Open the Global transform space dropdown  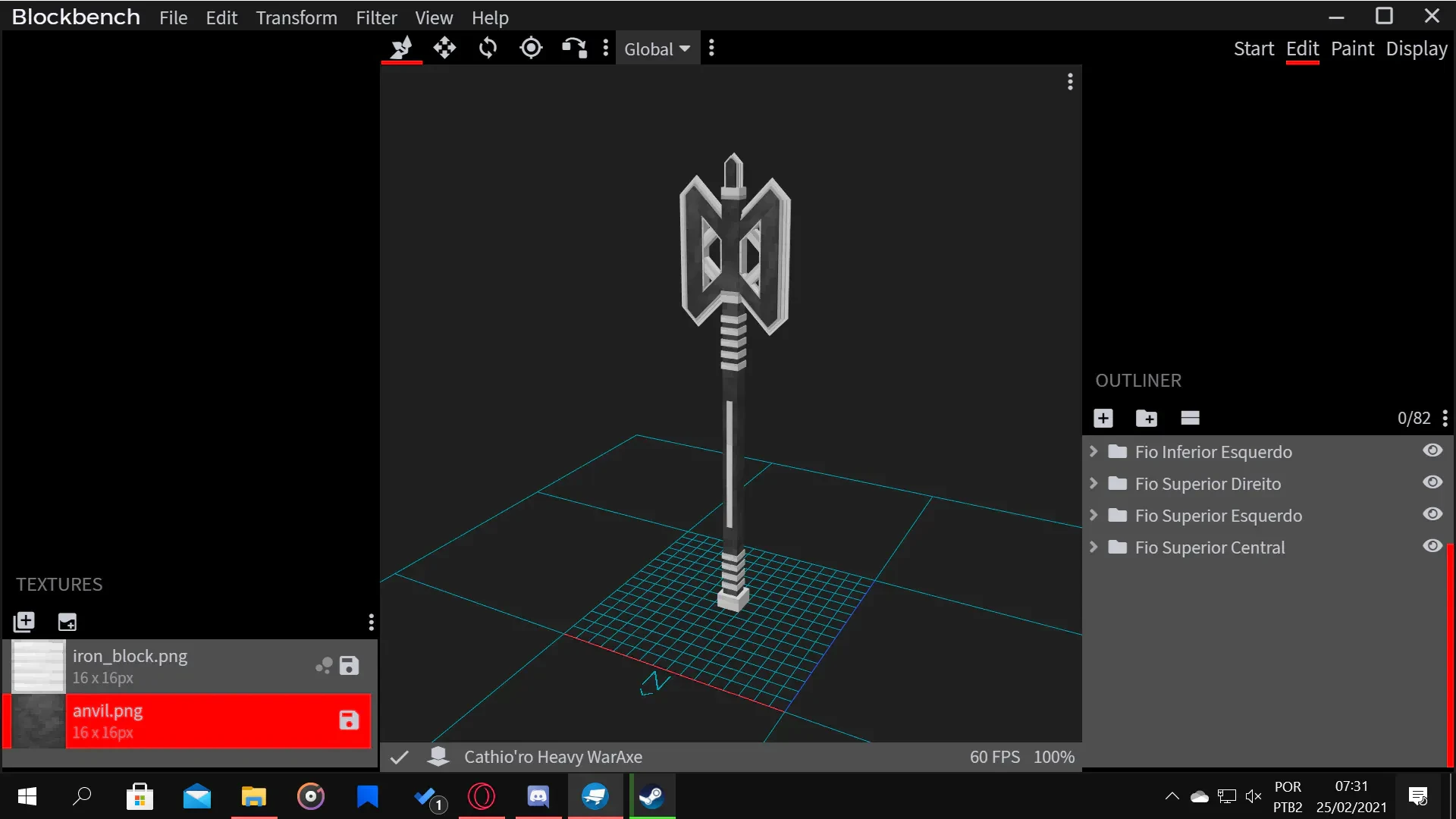[657, 49]
